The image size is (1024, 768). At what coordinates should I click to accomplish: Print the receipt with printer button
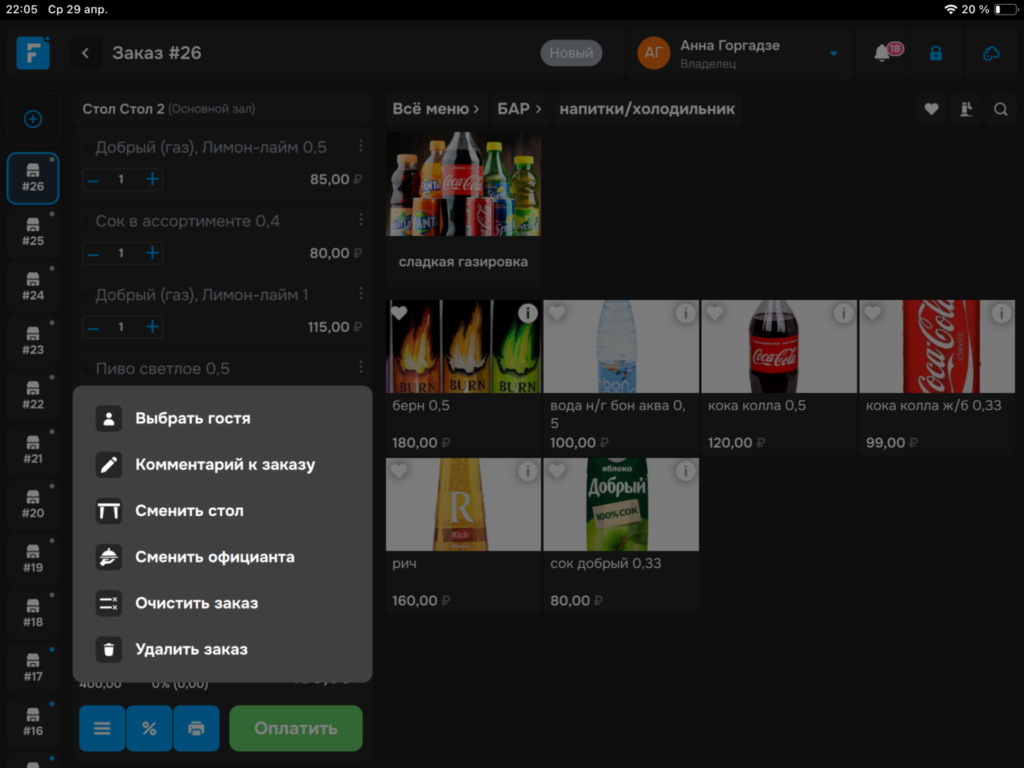197,728
